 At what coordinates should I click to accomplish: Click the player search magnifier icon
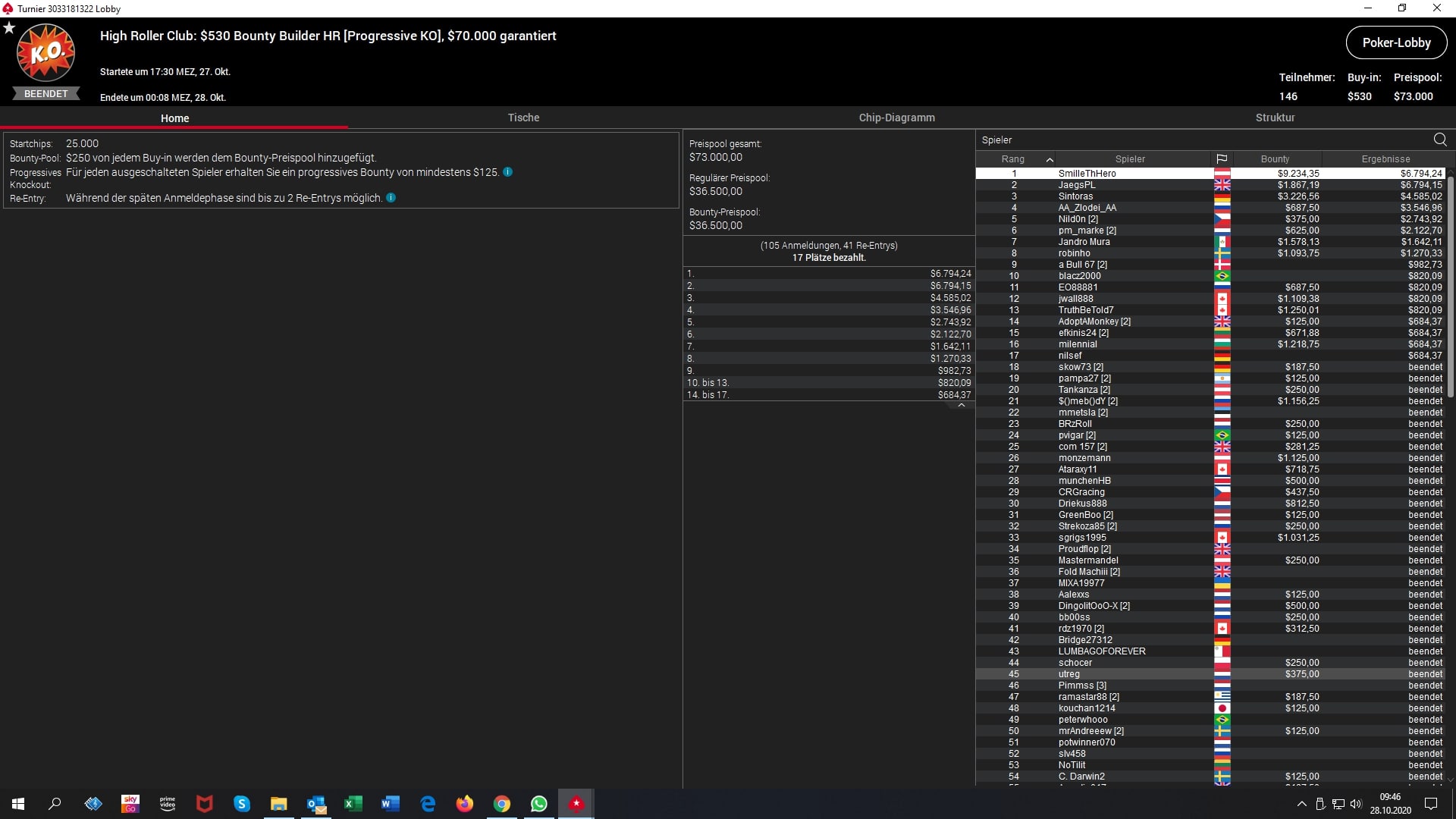[x=1439, y=140]
